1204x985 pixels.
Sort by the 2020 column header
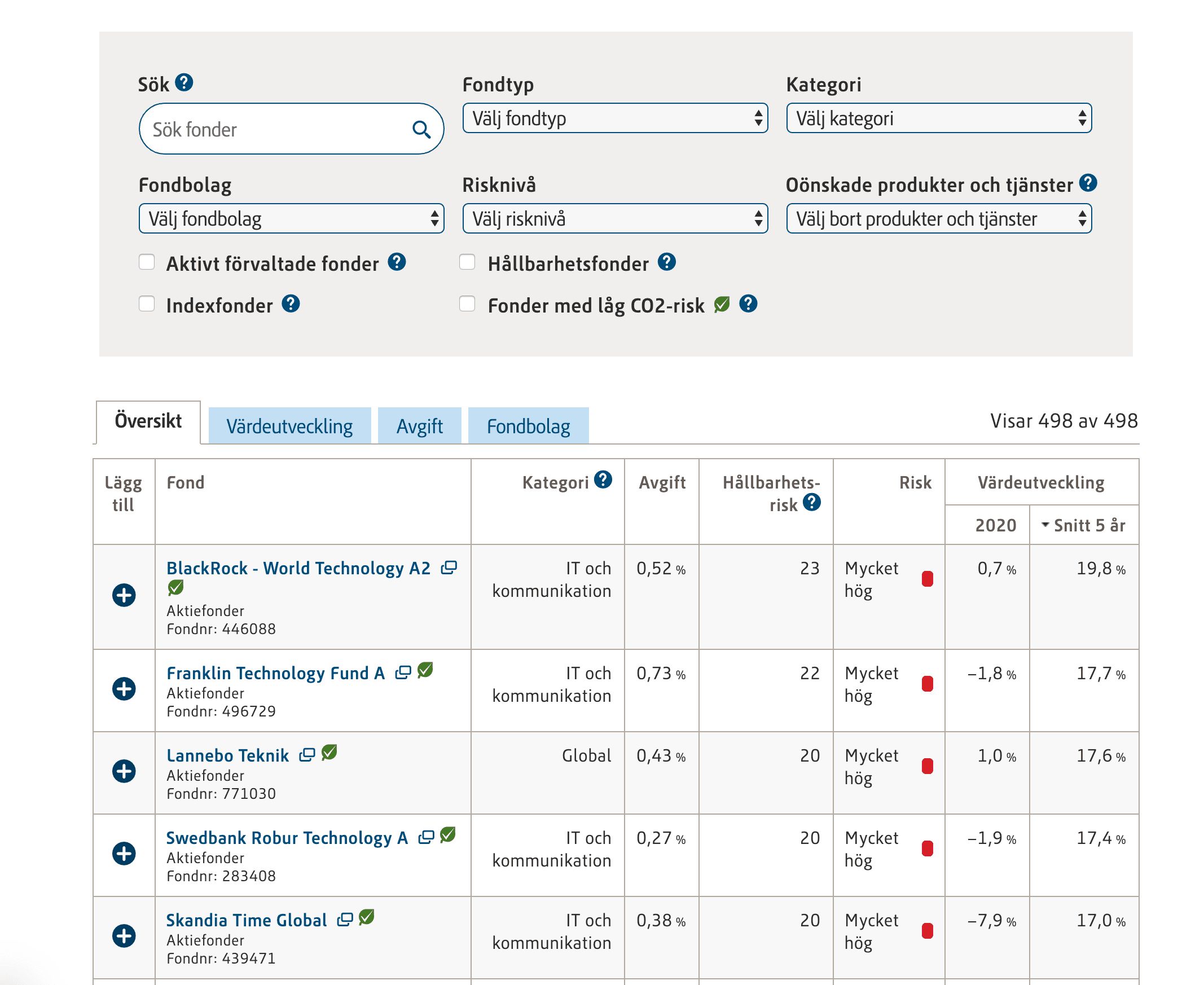996,525
